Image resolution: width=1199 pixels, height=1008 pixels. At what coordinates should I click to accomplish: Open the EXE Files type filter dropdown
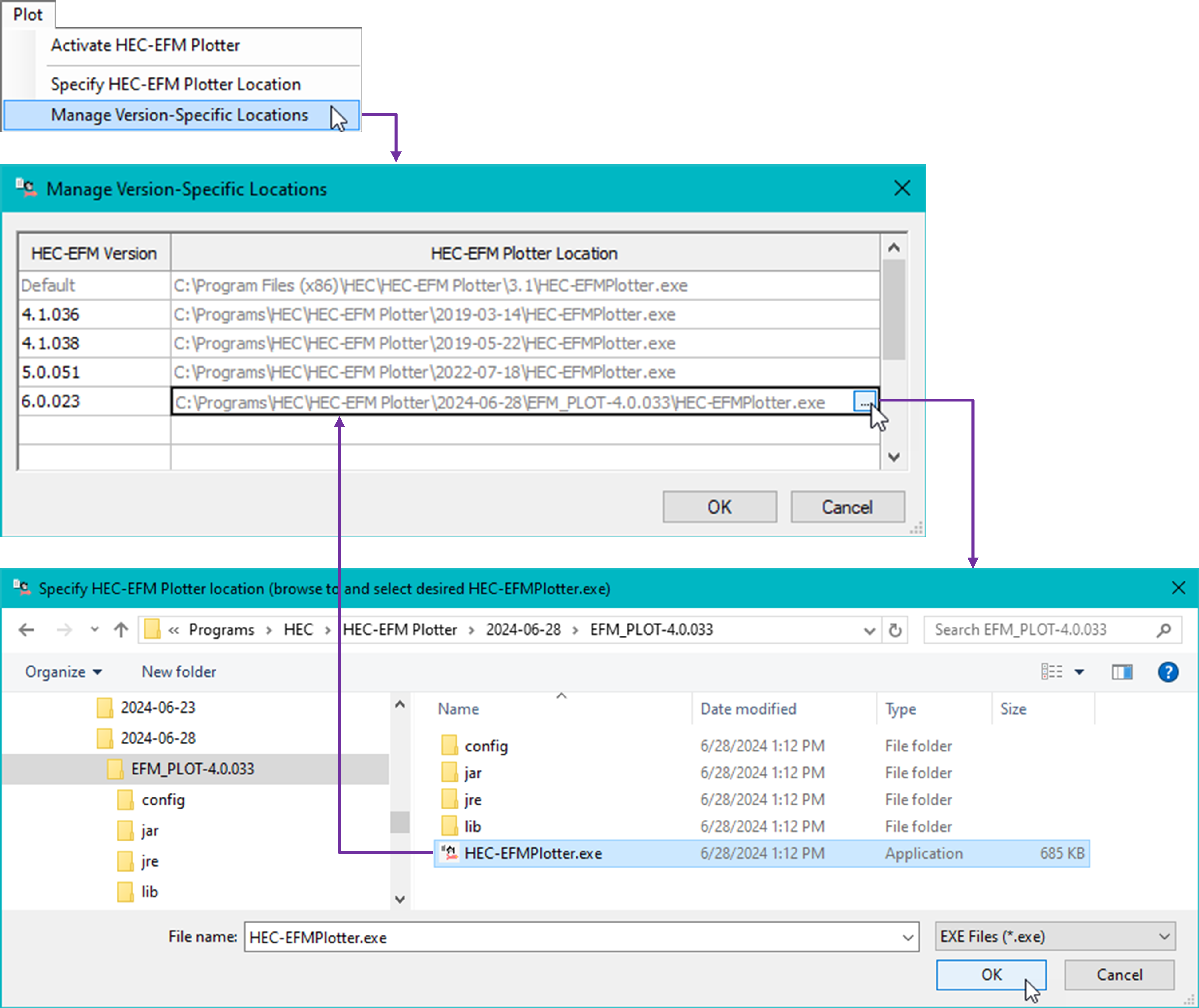1055,936
